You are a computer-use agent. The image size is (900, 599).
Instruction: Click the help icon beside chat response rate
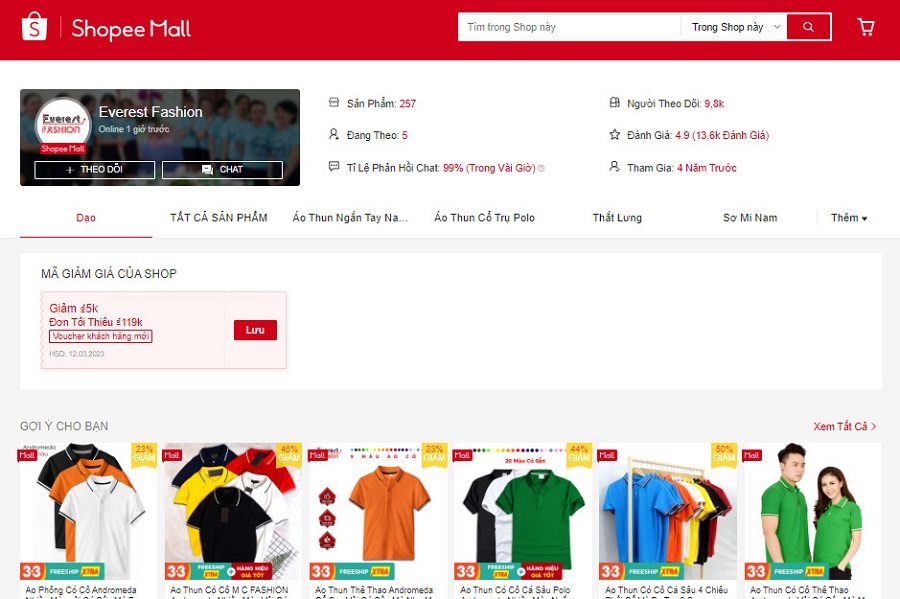pos(541,168)
